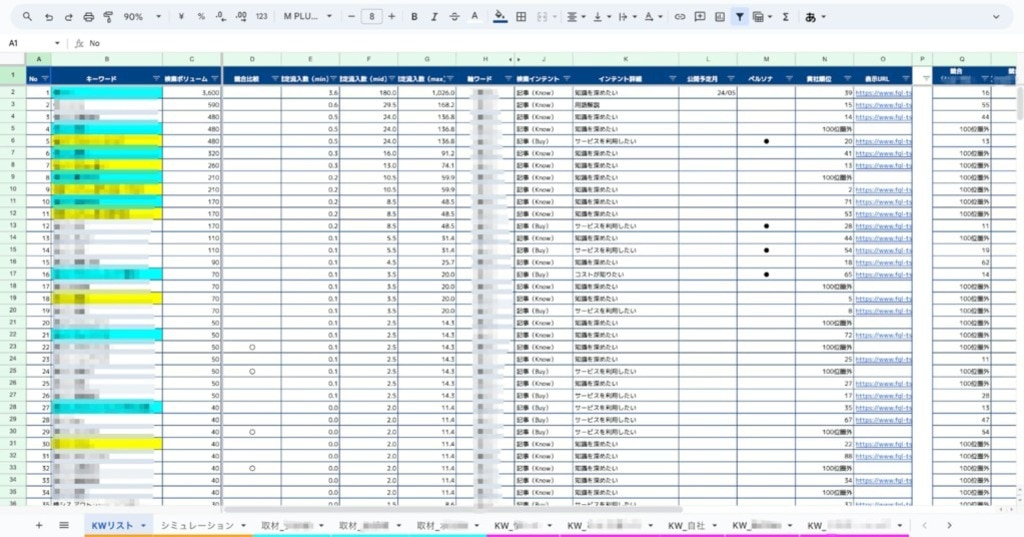Open filter on the インテント詳細 header

(x=673, y=79)
